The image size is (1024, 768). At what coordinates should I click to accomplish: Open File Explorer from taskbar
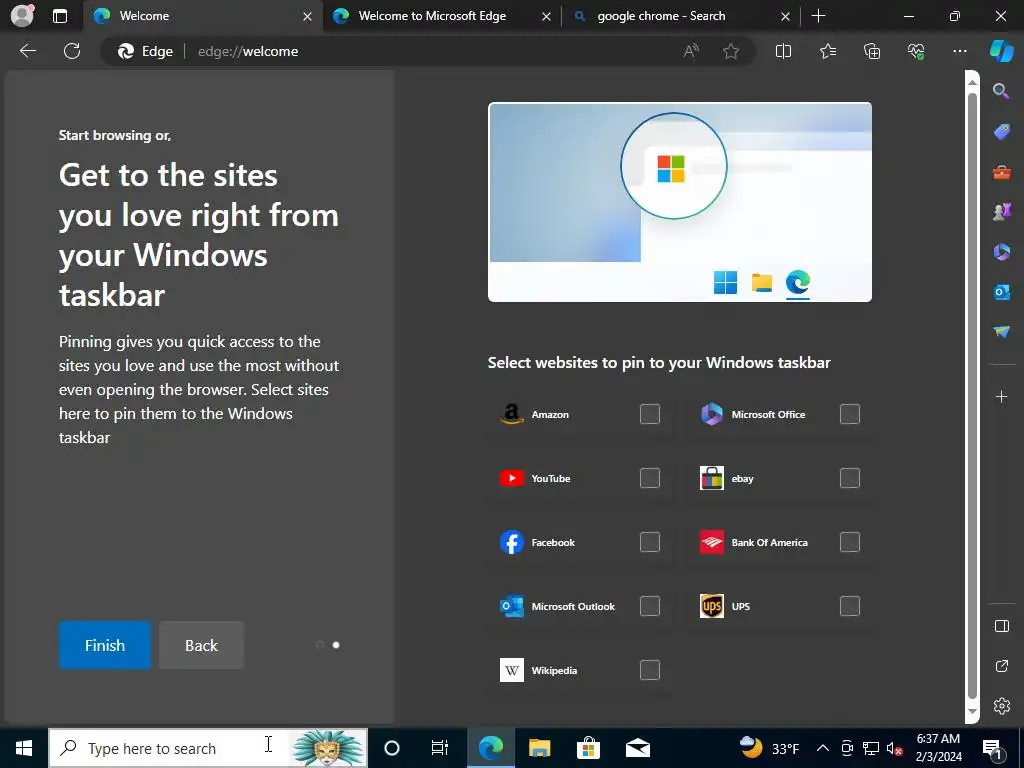click(539, 748)
